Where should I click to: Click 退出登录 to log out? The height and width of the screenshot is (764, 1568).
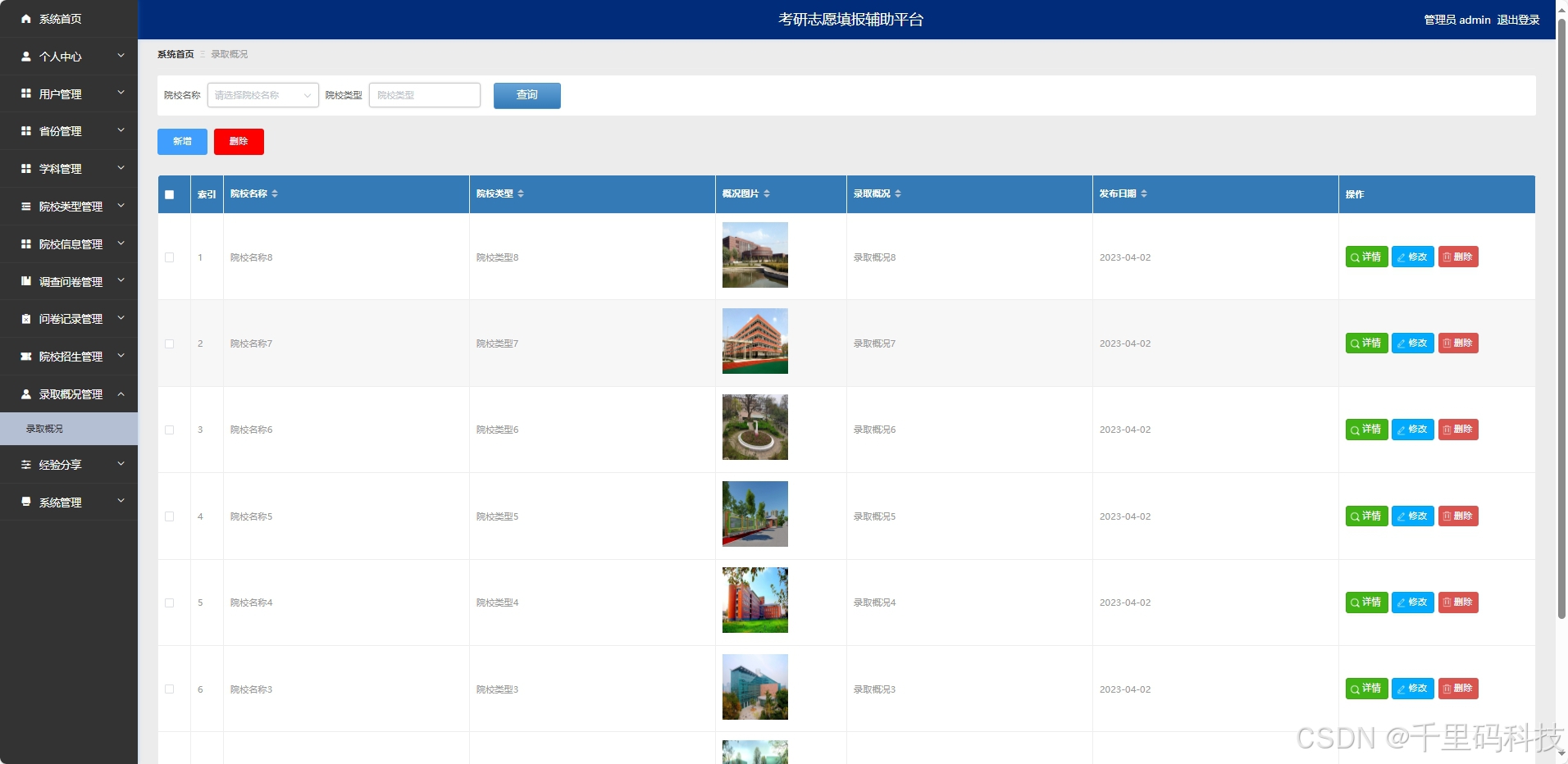pos(1518,20)
